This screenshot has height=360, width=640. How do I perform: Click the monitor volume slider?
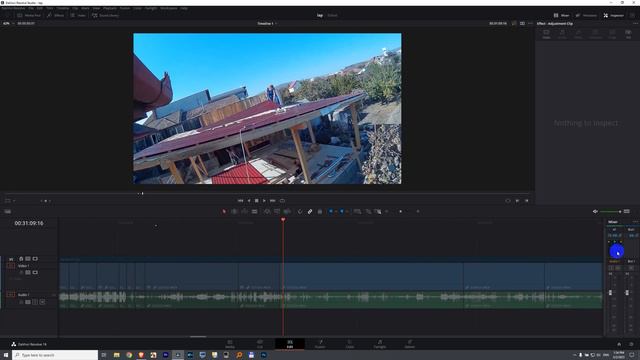(x=610, y=211)
